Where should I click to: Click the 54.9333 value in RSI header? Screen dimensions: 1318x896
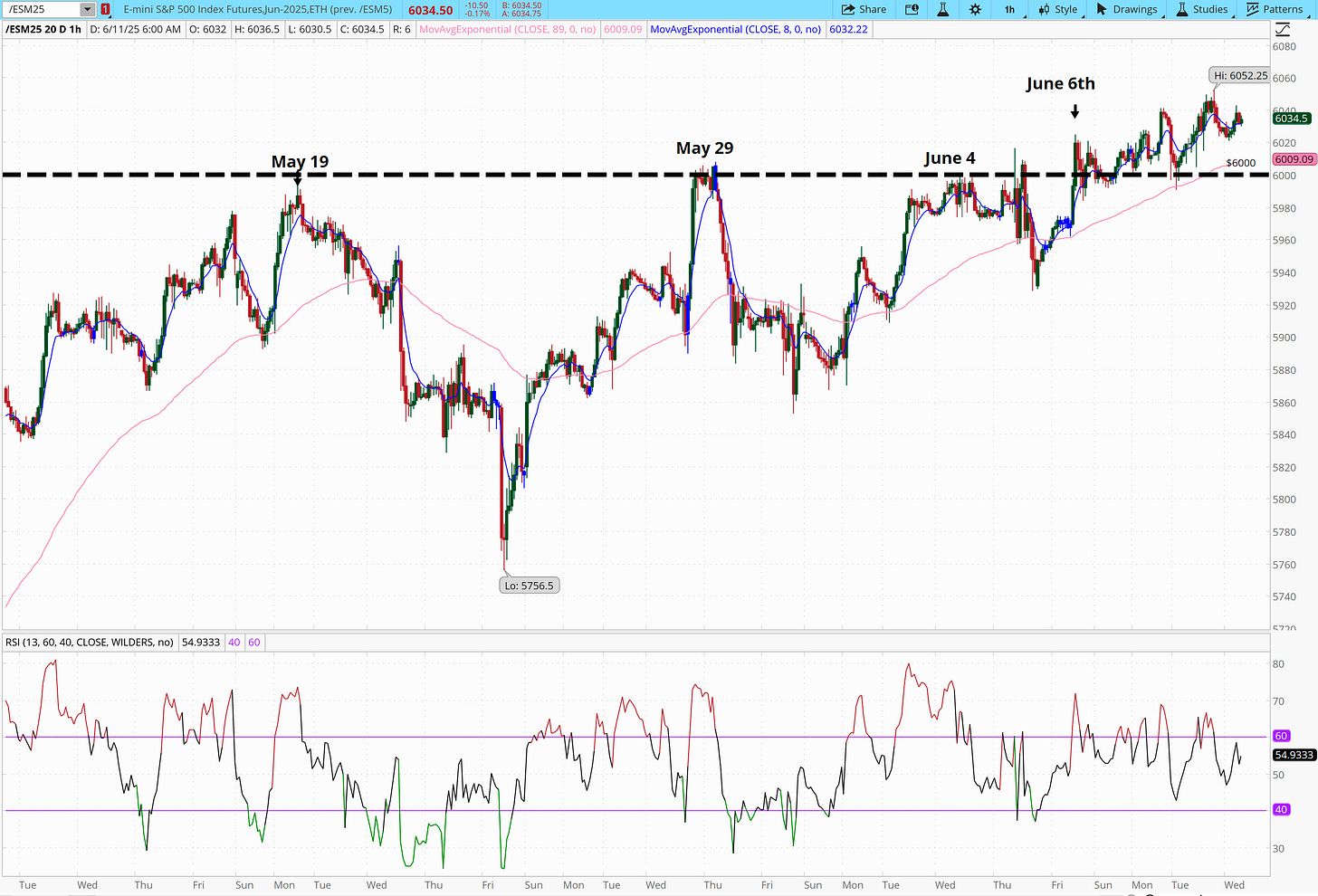point(201,642)
